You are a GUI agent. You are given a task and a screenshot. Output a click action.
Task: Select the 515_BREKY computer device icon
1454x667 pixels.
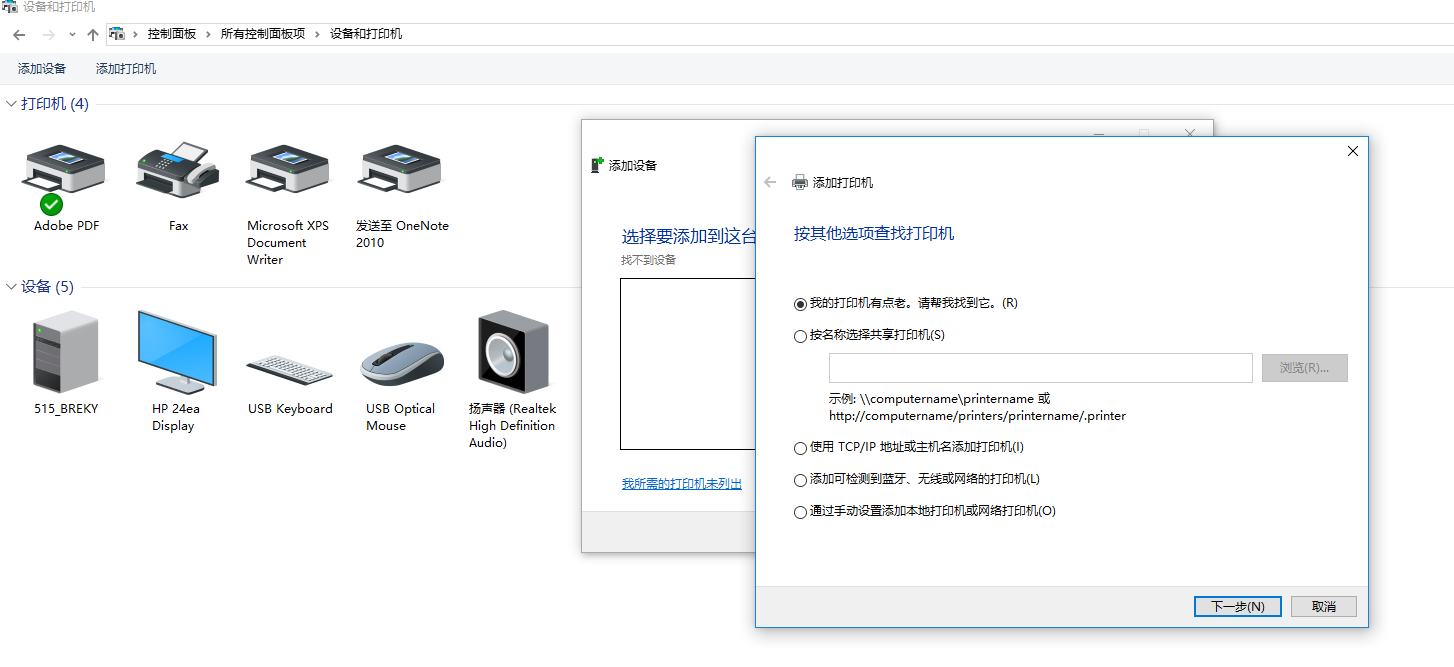66,350
